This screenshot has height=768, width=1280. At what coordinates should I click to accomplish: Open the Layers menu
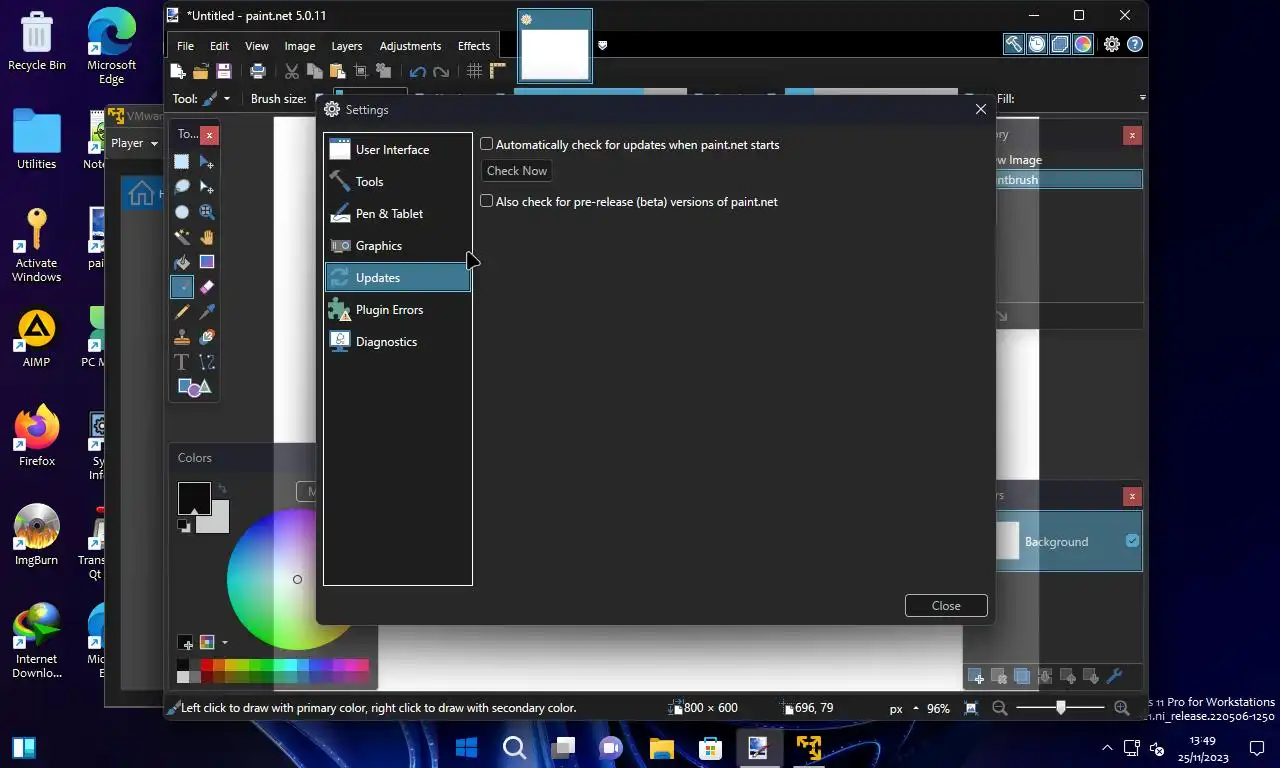(x=347, y=46)
